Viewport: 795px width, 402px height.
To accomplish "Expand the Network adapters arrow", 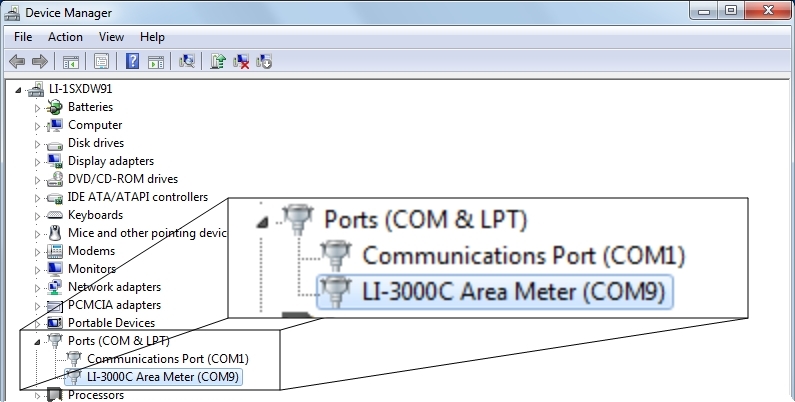I will tap(38, 288).
